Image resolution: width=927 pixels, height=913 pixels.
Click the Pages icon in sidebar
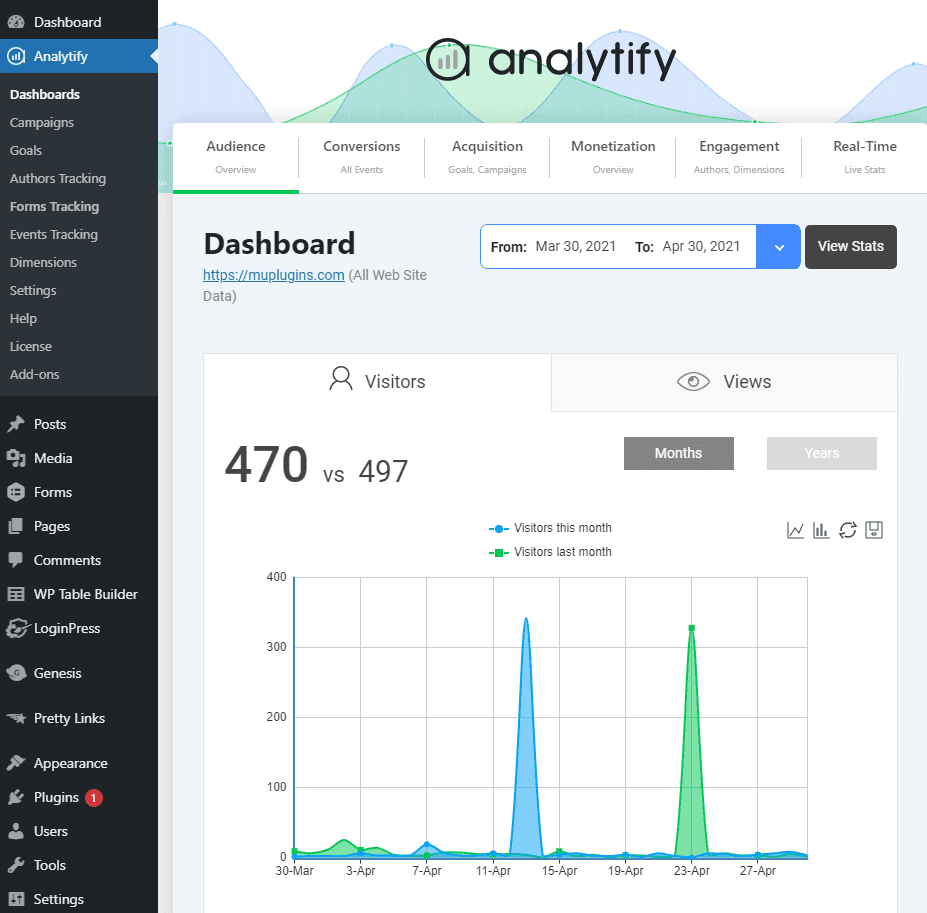click(x=16, y=526)
